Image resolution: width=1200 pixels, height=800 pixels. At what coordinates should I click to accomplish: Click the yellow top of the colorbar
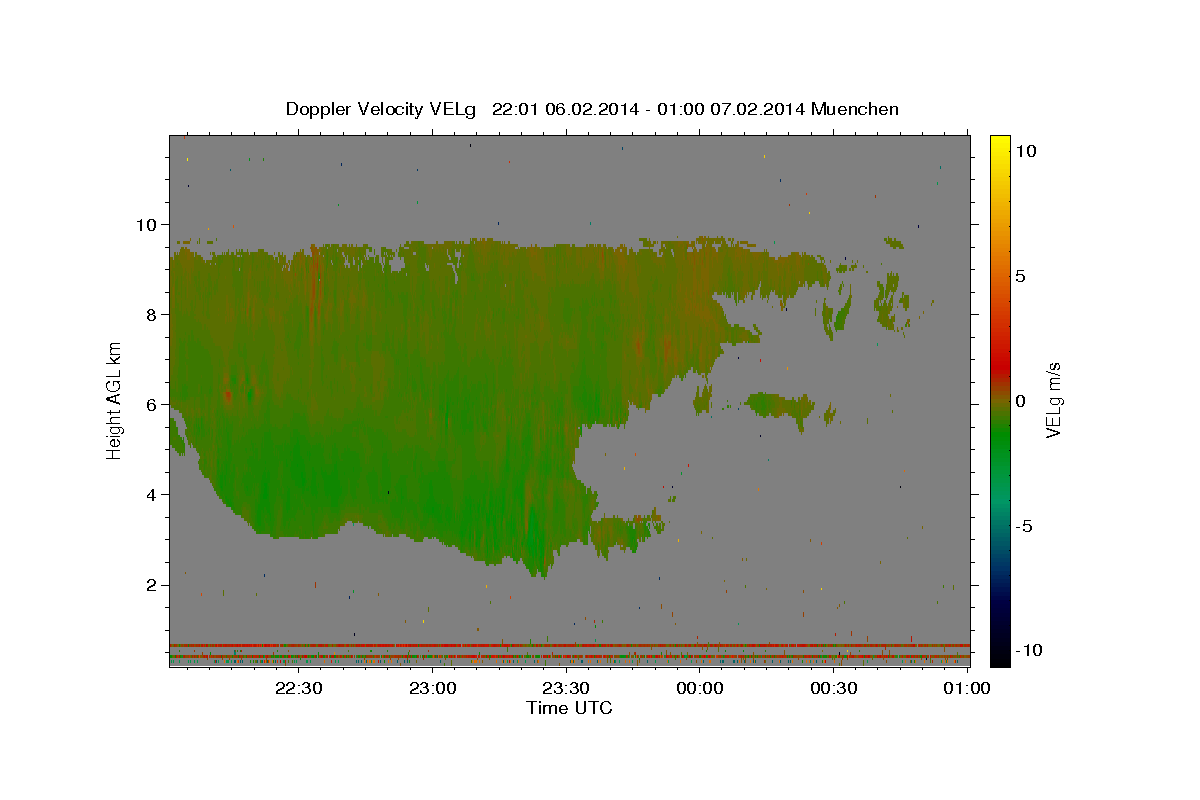999,142
